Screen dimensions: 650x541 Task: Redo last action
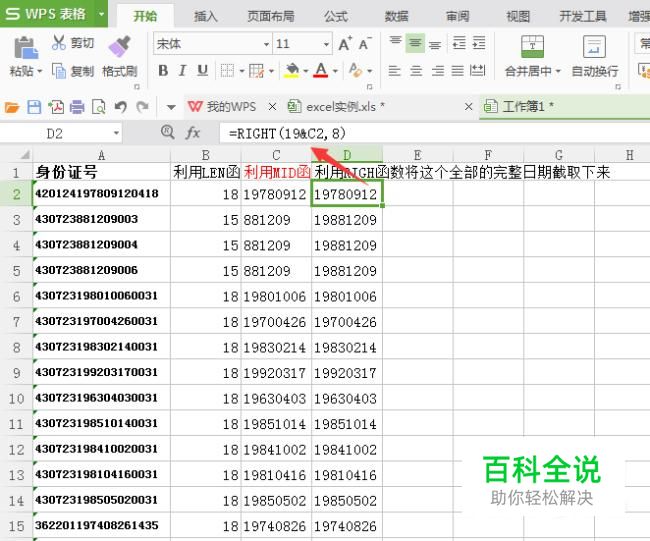coord(143,107)
